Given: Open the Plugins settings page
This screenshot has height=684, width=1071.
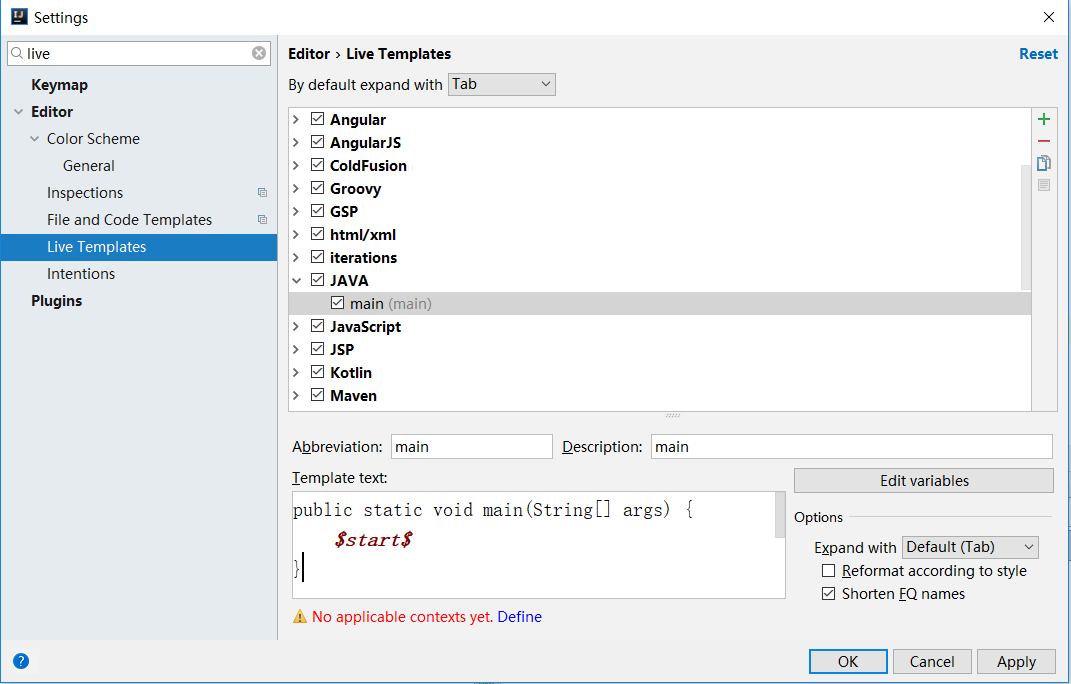Looking at the screenshot, I should point(57,301).
